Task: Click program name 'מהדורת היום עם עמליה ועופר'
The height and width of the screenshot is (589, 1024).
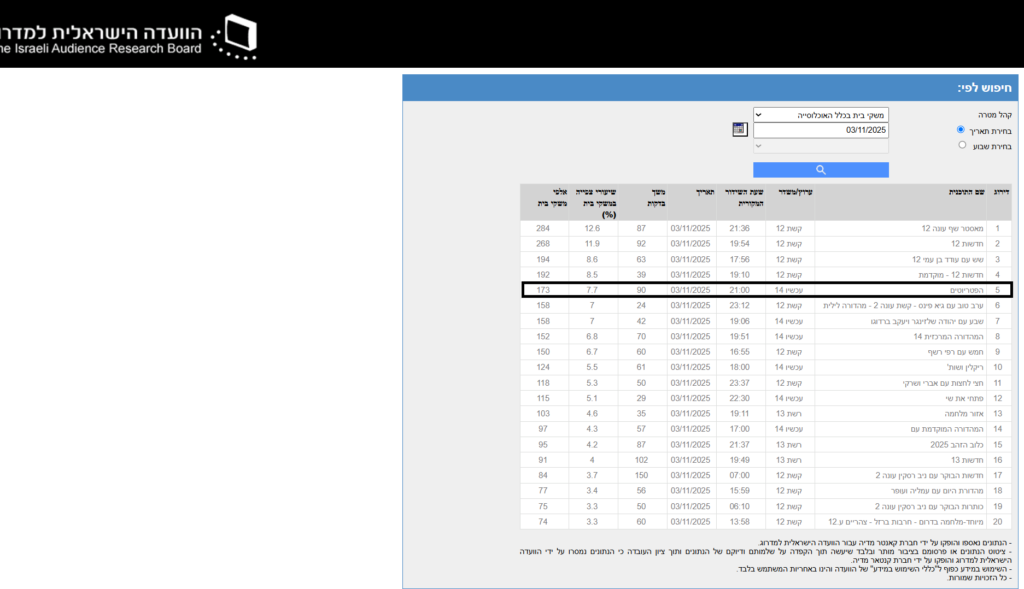Action: point(937,490)
